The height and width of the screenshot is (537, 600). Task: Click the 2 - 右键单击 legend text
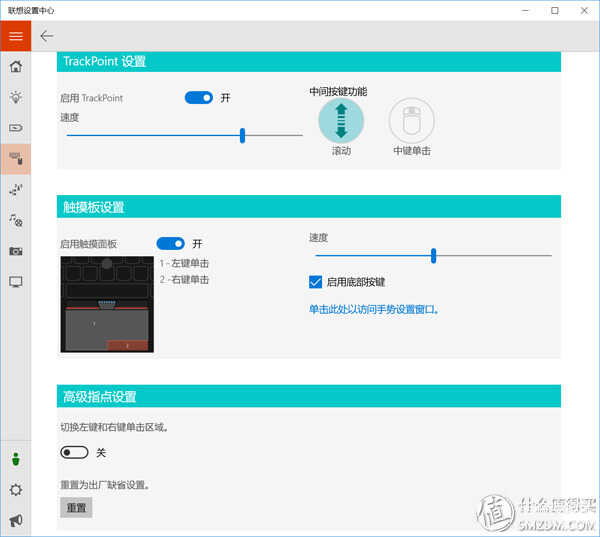tap(184, 280)
